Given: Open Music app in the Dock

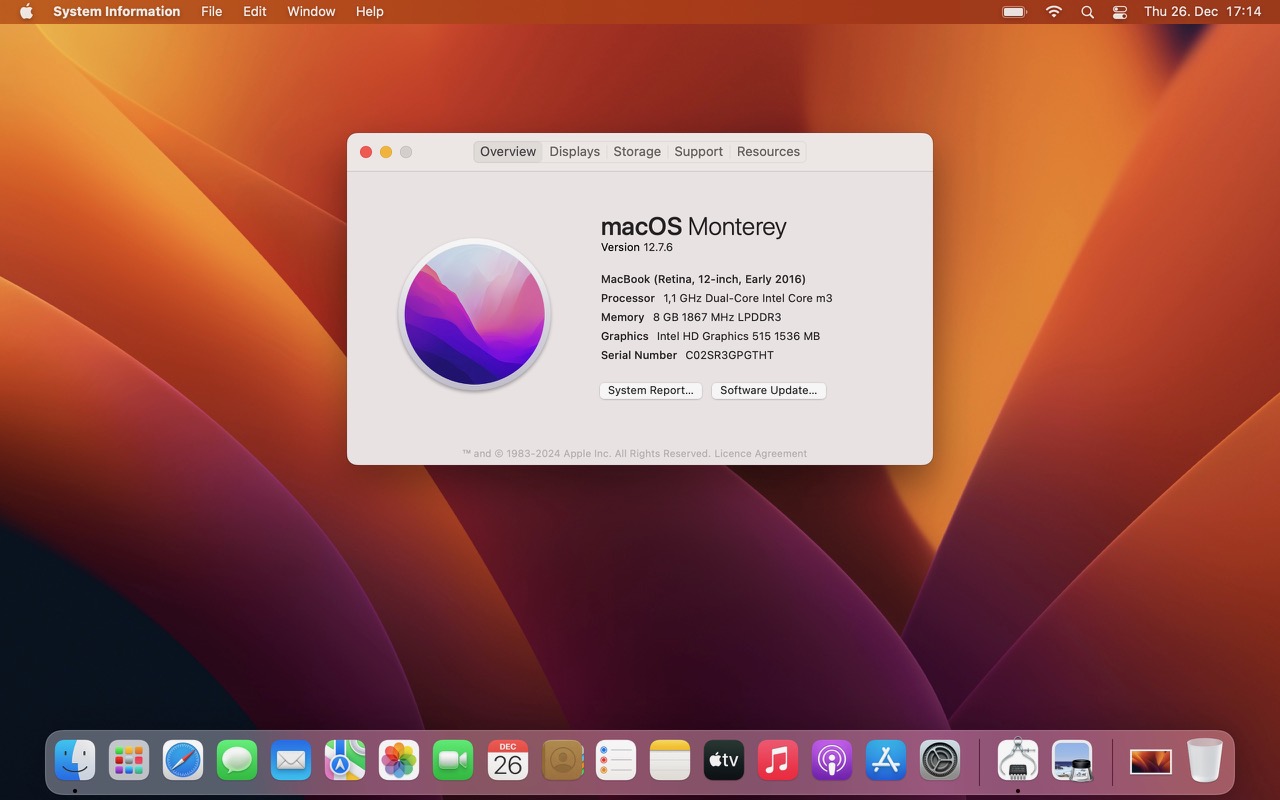Looking at the screenshot, I should click(778, 761).
